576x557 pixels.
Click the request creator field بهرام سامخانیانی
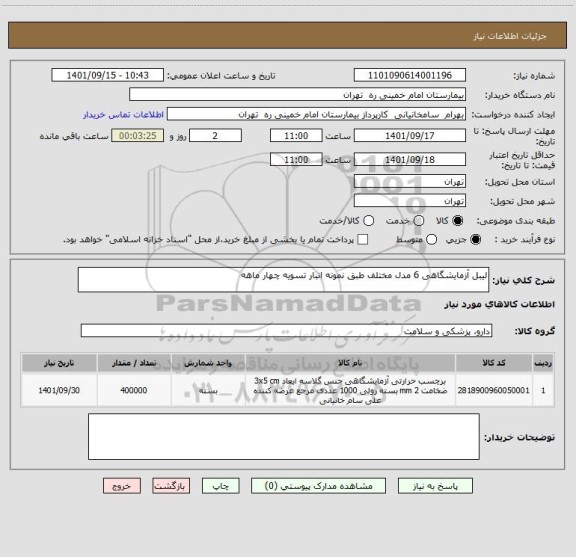coord(316,114)
